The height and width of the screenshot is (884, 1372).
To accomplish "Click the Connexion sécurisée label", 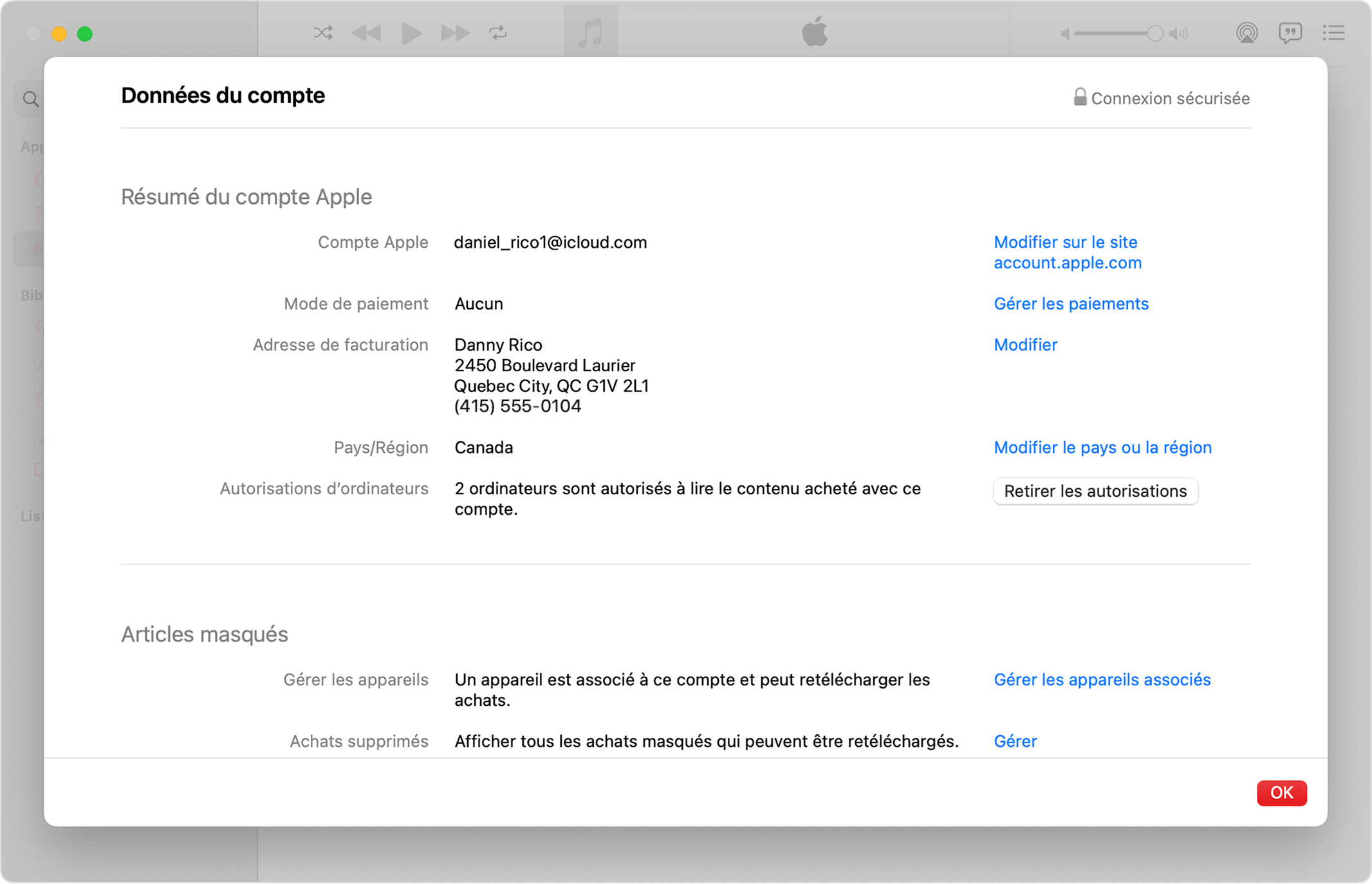I will click(1170, 98).
